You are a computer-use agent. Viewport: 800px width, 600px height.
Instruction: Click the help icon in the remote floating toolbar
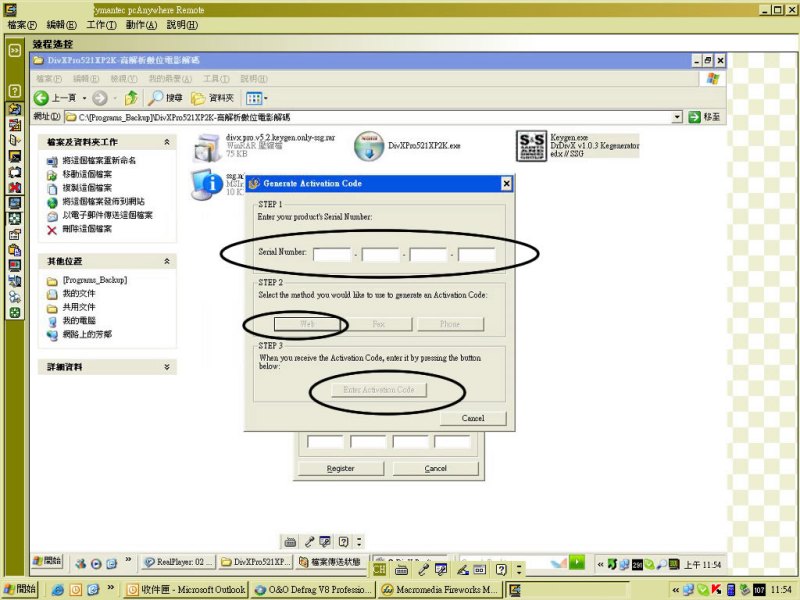343,541
